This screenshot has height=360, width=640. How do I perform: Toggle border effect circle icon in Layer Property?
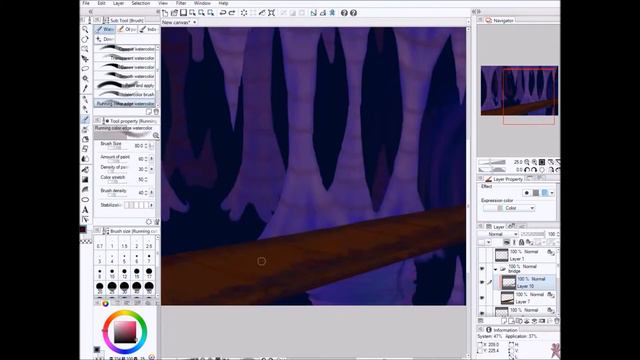527,193
